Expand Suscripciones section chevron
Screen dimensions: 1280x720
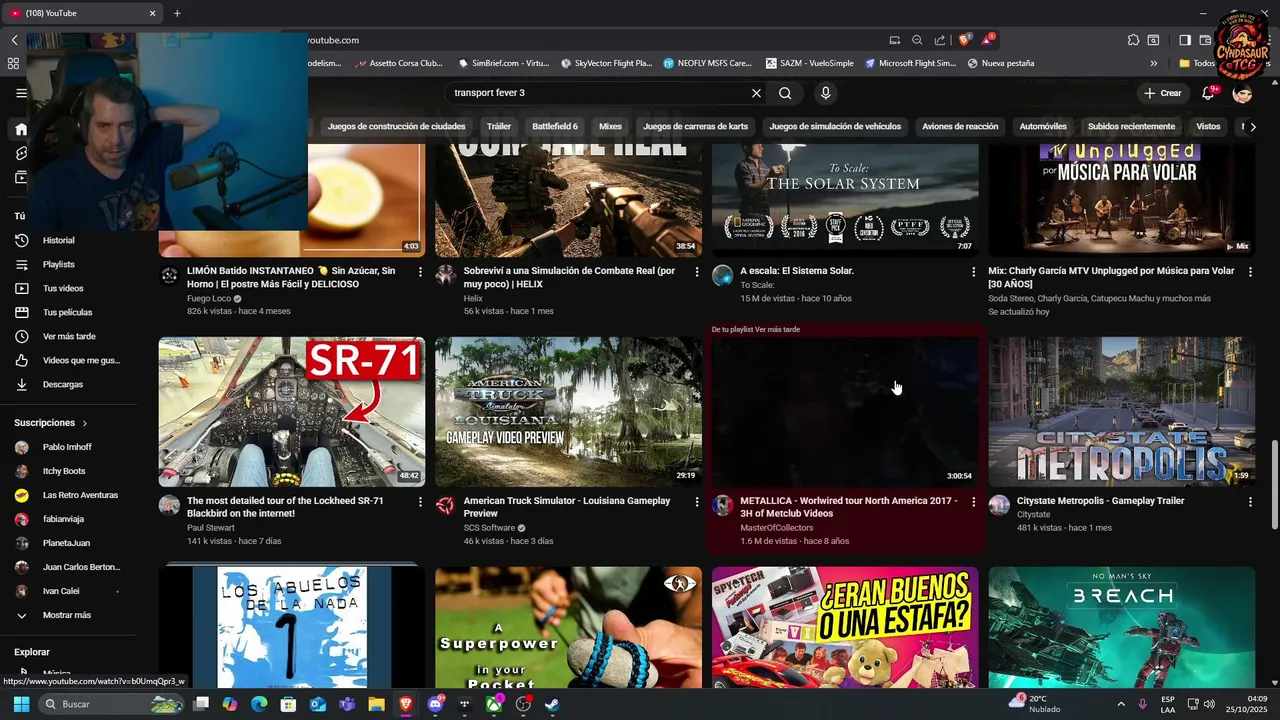tap(85, 423)
